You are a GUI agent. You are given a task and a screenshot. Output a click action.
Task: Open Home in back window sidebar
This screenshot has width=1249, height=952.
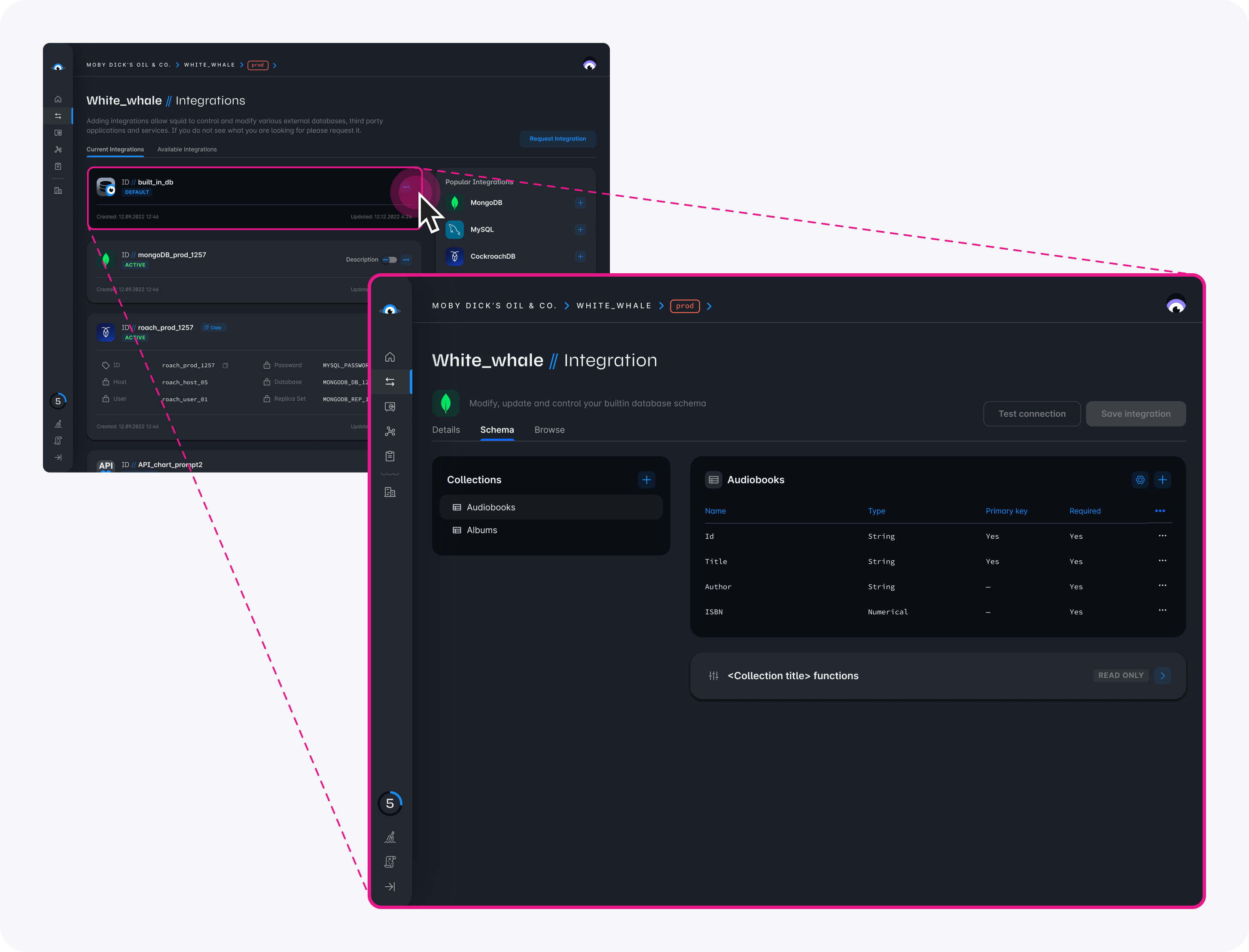pos(58,99)
